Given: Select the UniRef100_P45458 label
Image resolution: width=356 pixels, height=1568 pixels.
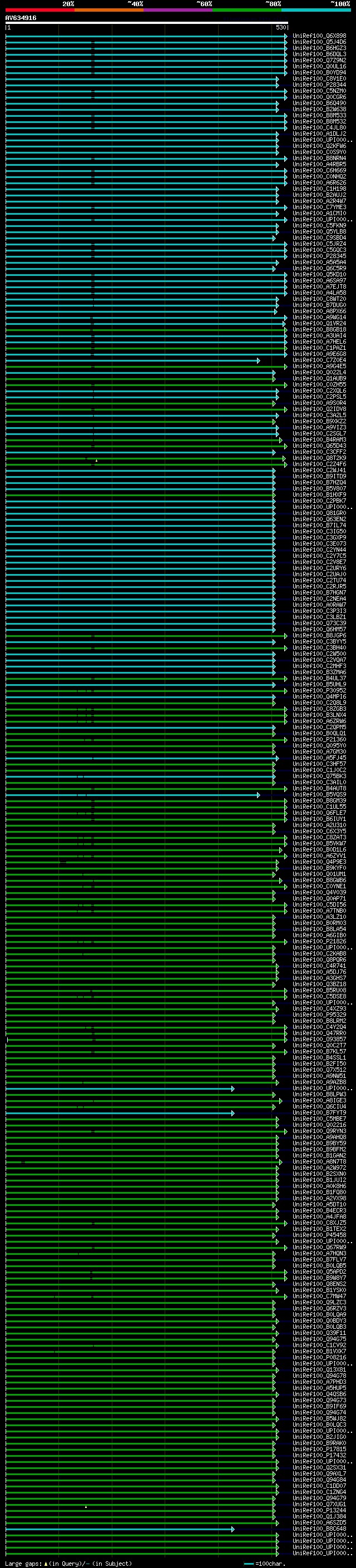Looking at the screenshot, I should (319, 1235).
